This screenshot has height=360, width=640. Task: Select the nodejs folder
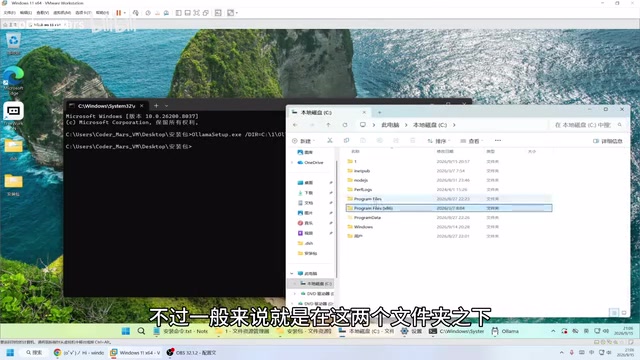[x=449, y=180]
